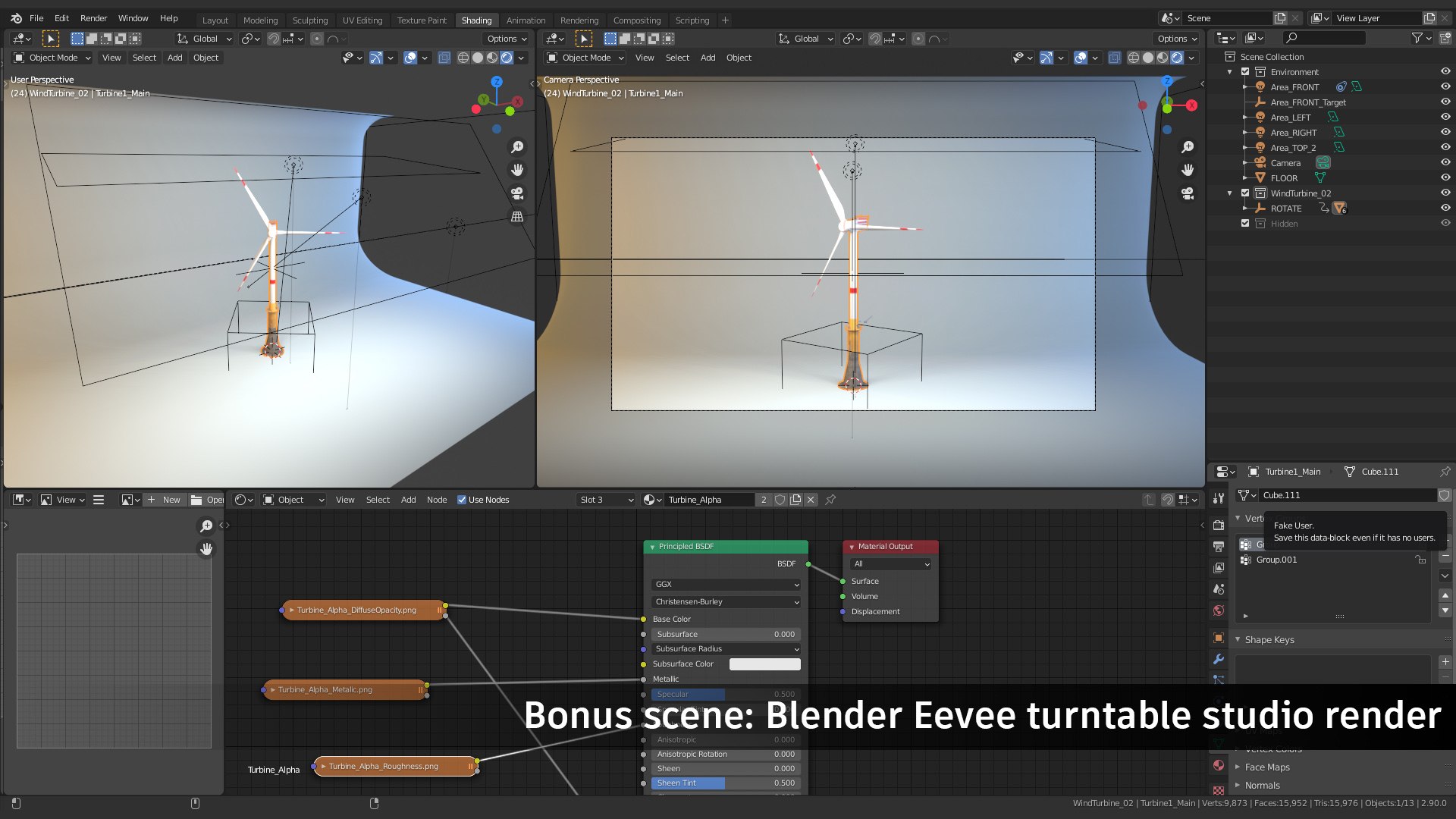The height and width of the screenshot is (819, 1456).
Task: Hide the Camera object in outliner
Action: [x=1445, y=162]
